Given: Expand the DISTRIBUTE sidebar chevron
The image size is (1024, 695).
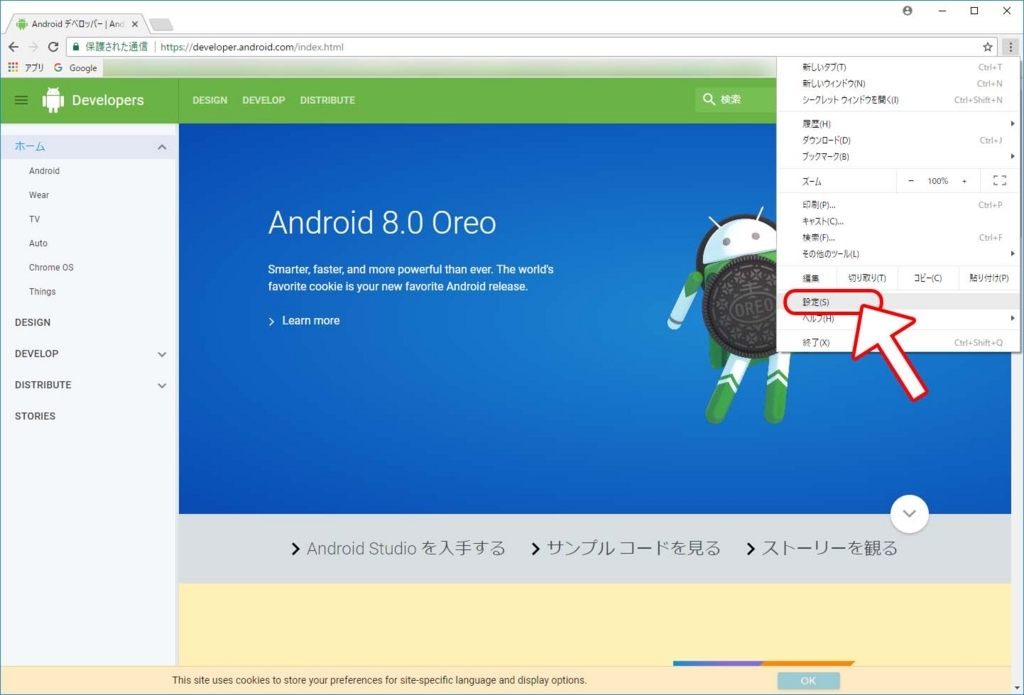Looking at the screenshot, I should tap(162, 385).
